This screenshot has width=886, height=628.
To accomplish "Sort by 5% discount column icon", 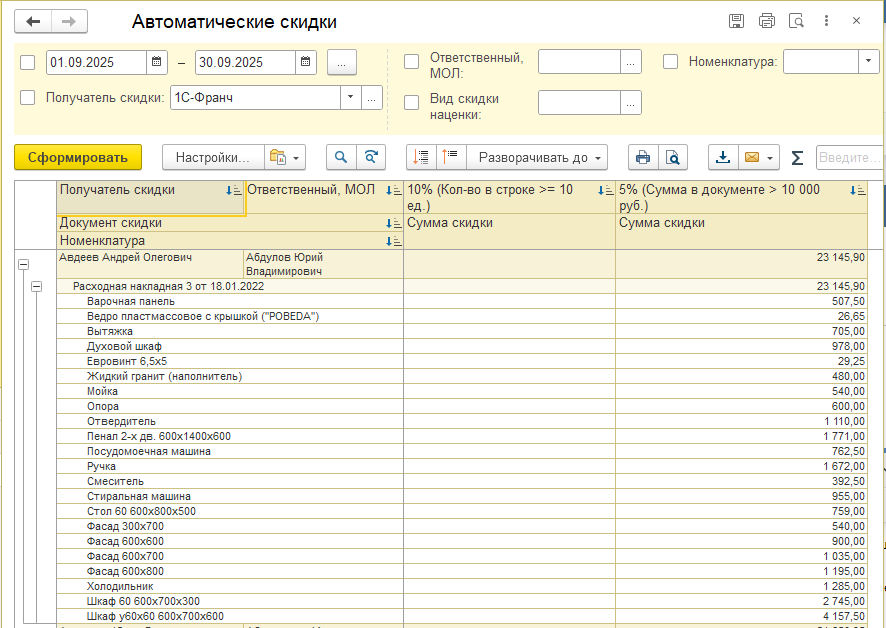I will (x=857, y=191).
